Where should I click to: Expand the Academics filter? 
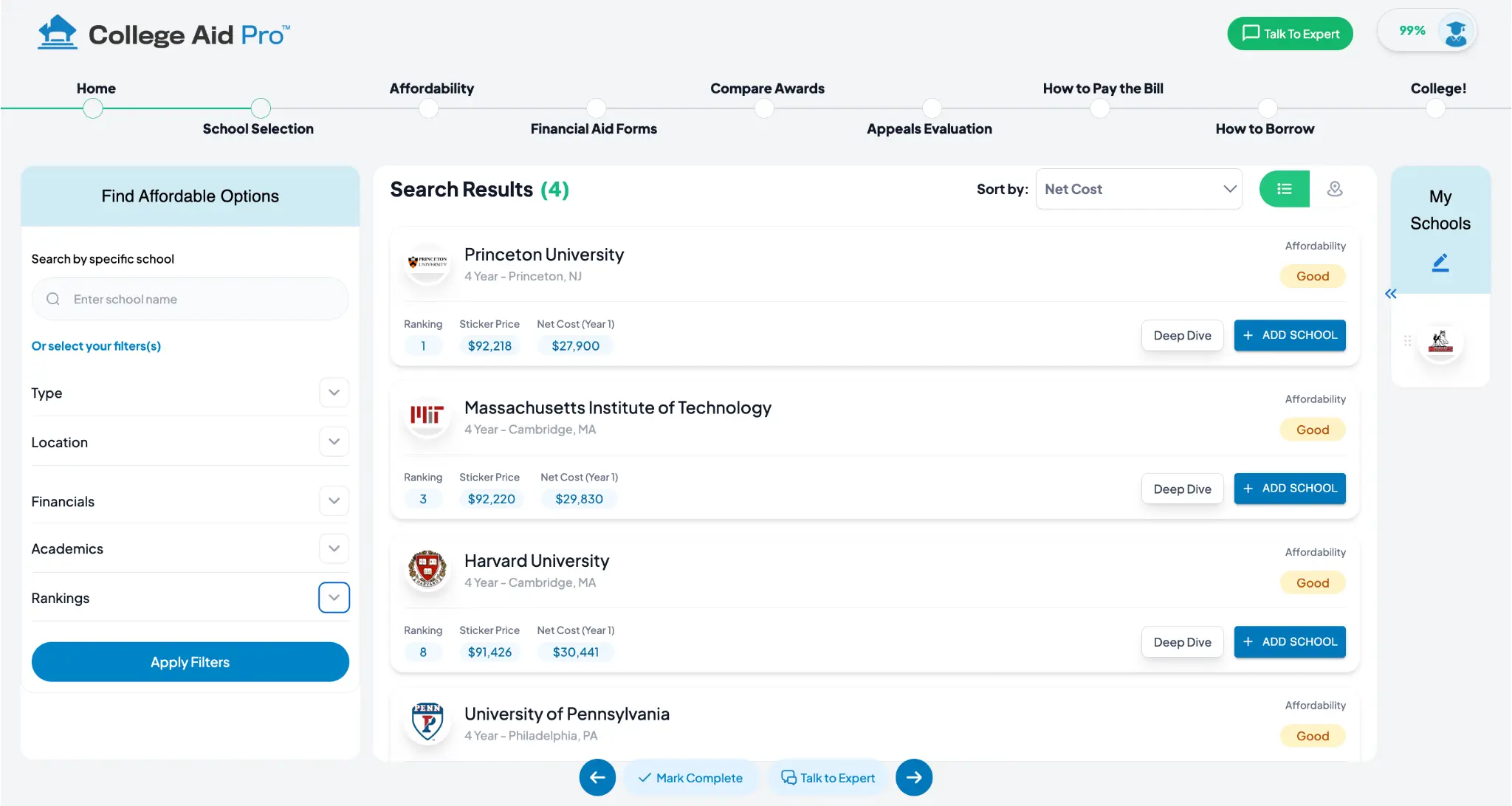(x=334, y=548)
